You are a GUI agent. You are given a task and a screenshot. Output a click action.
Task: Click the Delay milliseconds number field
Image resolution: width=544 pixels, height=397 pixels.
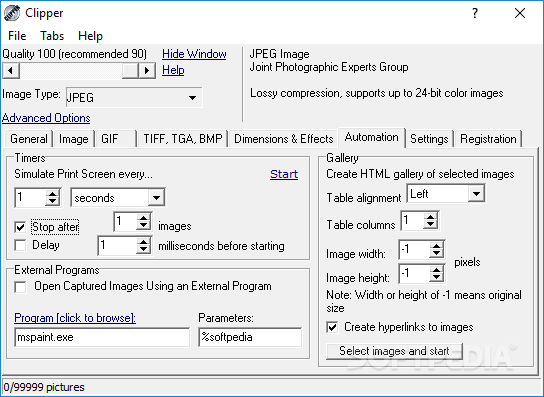click(x=118, y=246)
